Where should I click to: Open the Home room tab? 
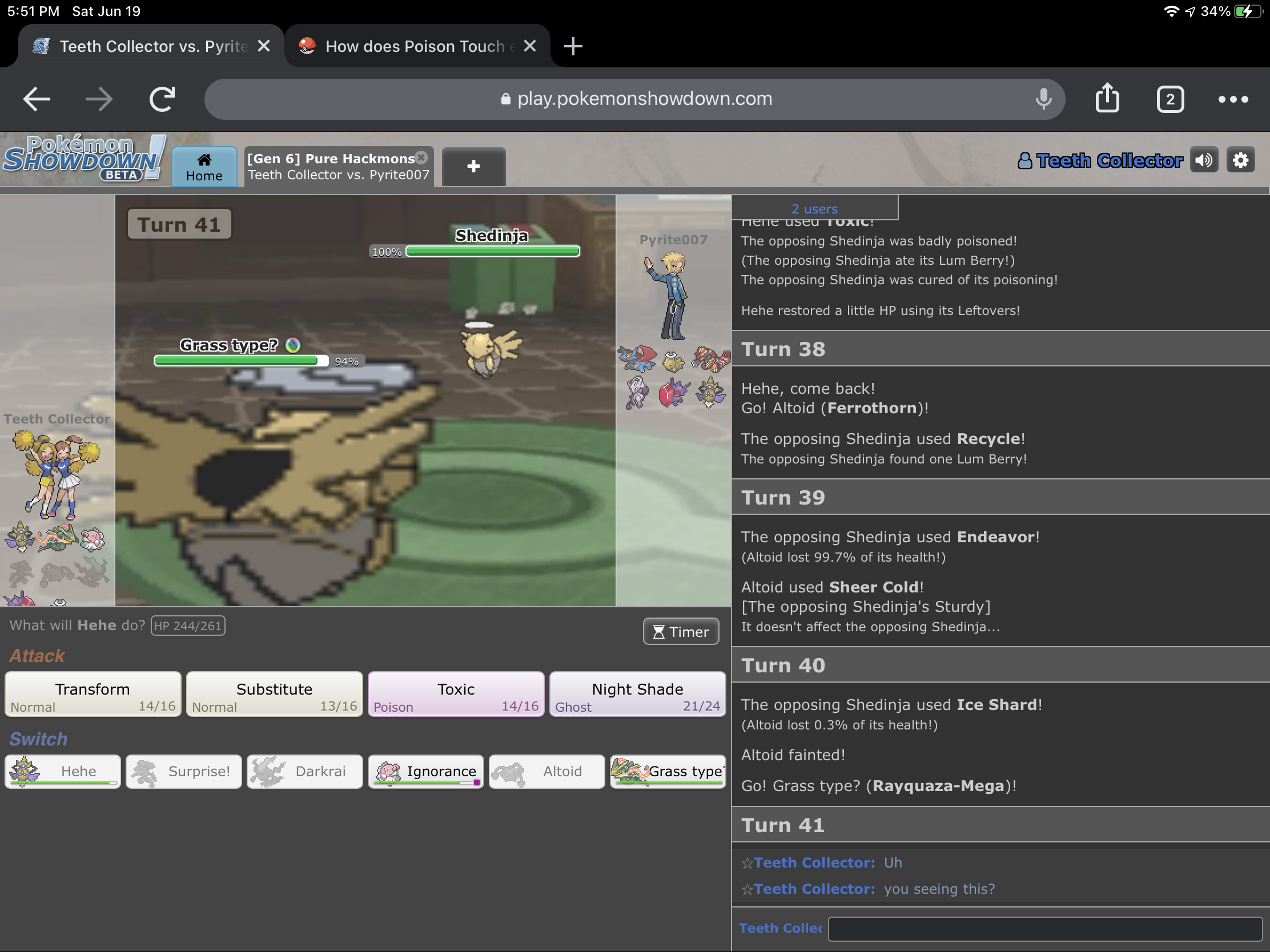tap(204, 167)
